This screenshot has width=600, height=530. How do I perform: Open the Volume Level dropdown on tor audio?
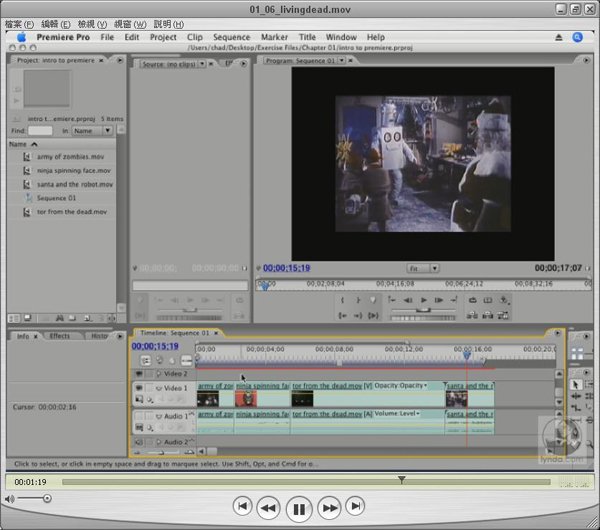(x=417, y=414)
